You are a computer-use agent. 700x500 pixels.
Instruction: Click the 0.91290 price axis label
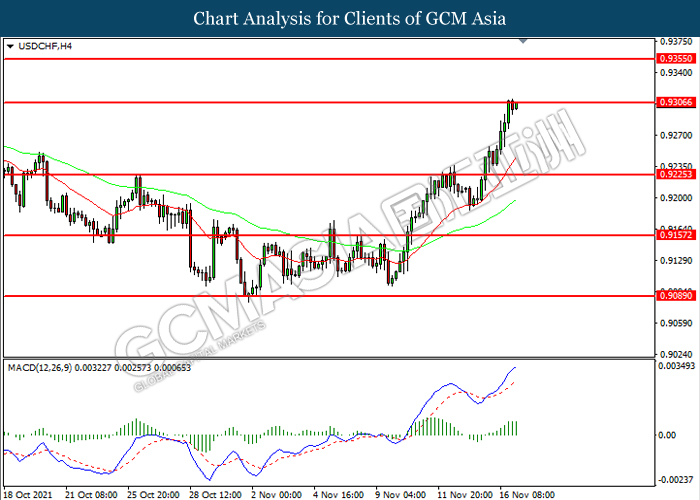pos(676,260)
